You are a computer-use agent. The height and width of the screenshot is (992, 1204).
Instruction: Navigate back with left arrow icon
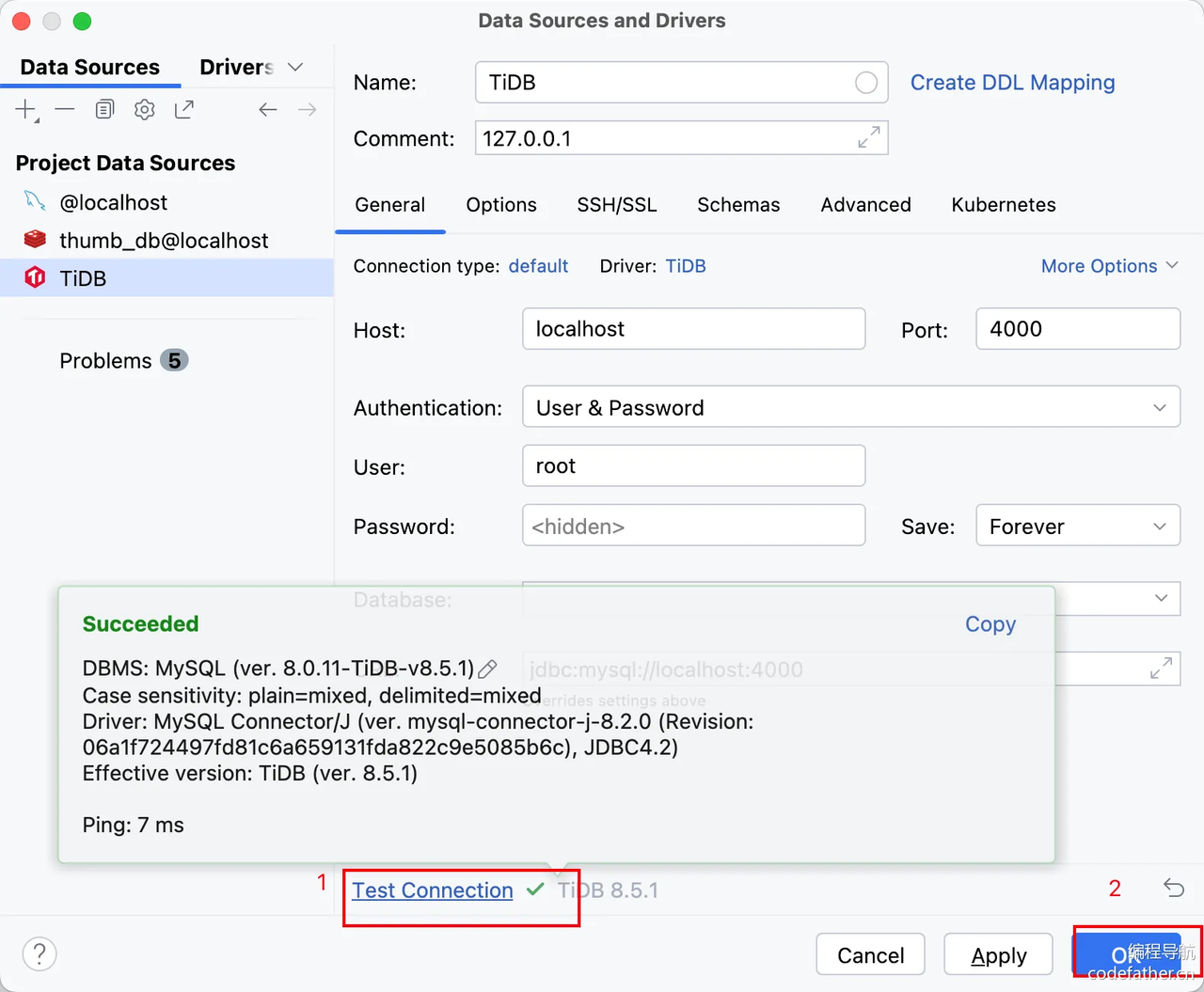coord(268,110)
